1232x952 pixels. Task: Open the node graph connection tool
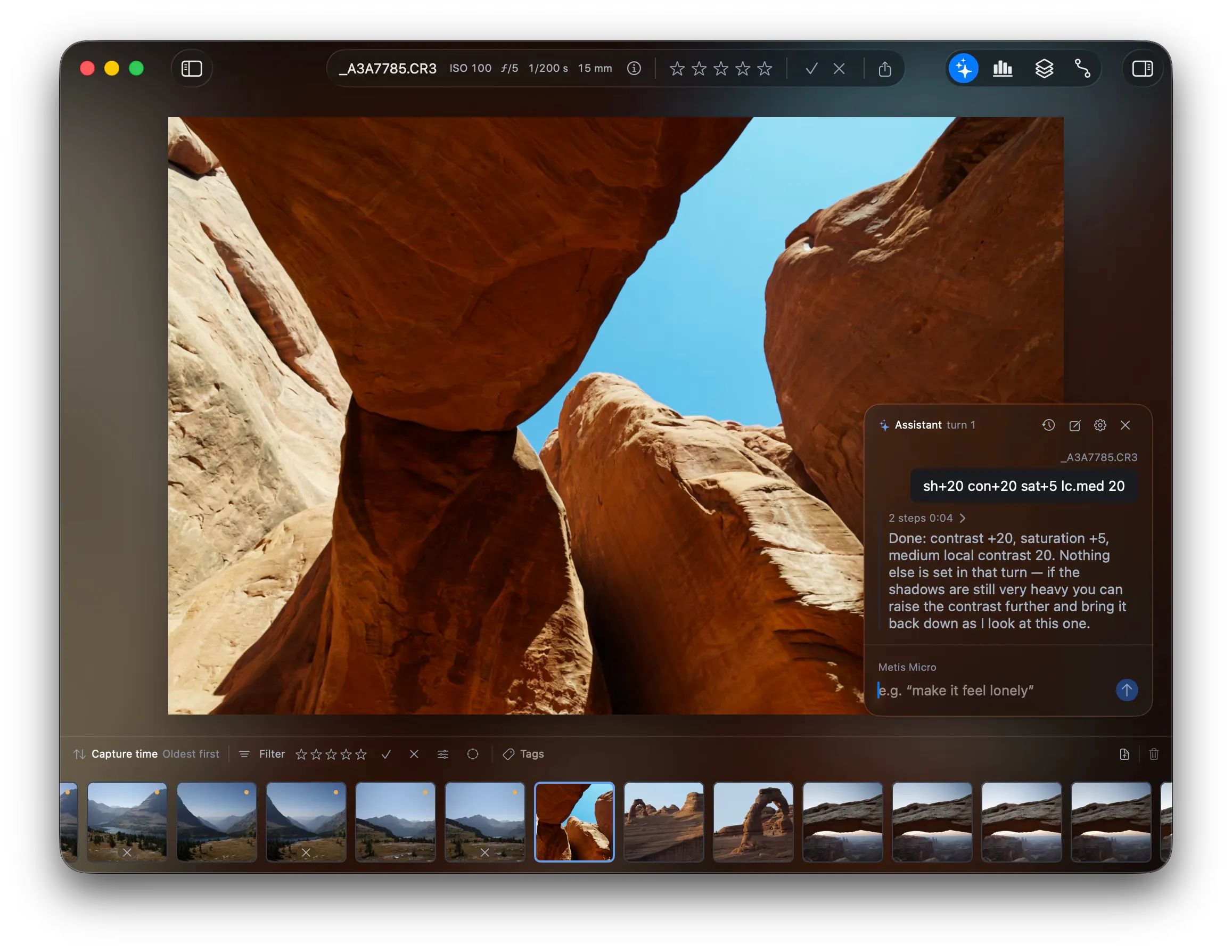click(x=1082, y=69)
